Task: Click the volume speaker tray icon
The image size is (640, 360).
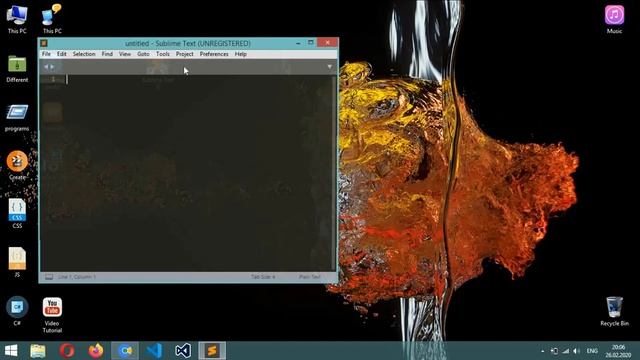Action: (x=576, y=351)
